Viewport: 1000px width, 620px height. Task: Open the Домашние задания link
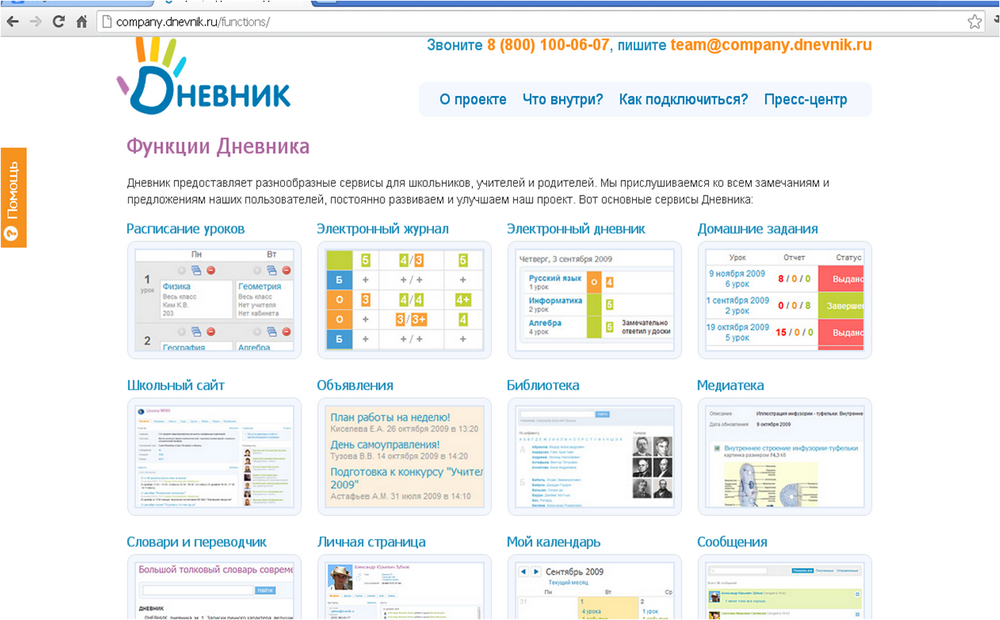tap(758, 229)
